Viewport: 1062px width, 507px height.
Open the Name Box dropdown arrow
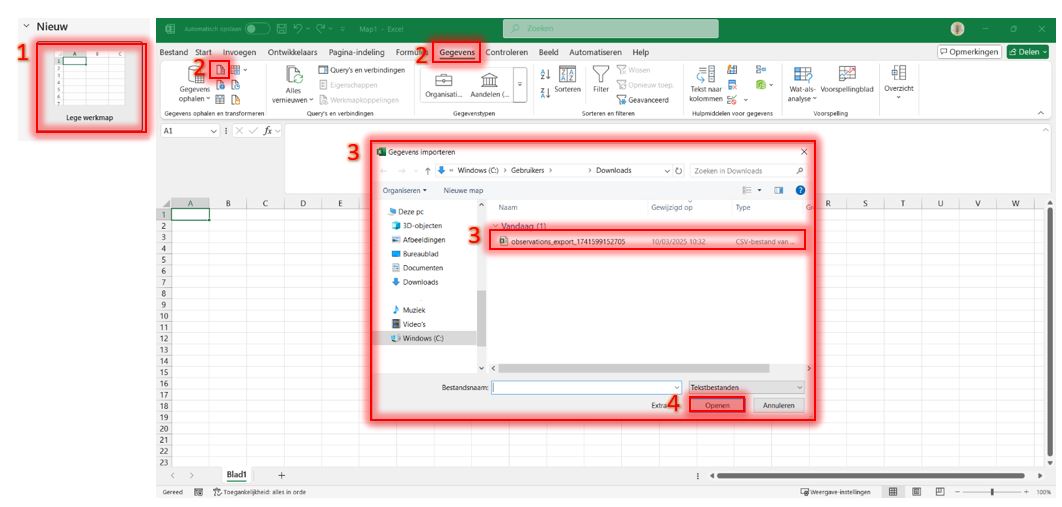click(x=214, y=131)
